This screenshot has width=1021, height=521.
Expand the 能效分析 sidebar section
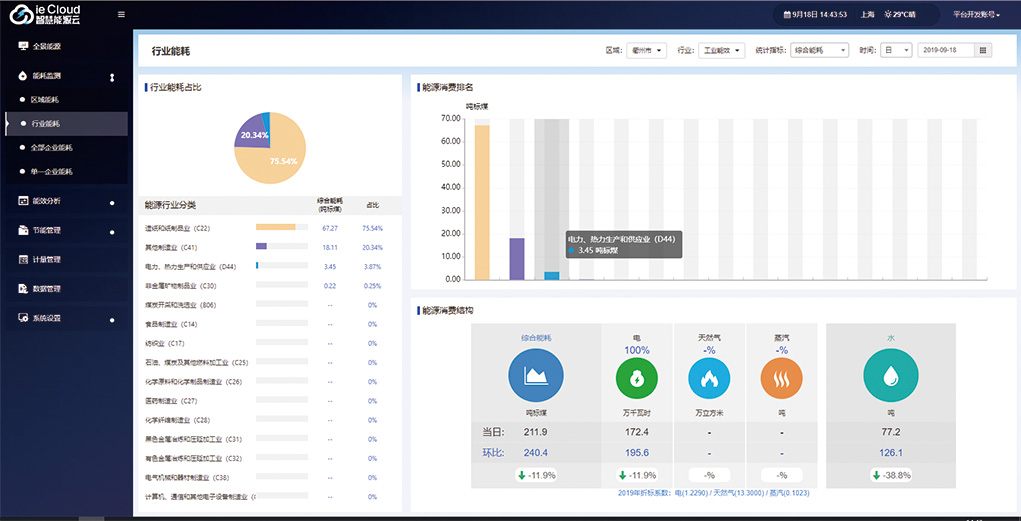click(47, 201)
